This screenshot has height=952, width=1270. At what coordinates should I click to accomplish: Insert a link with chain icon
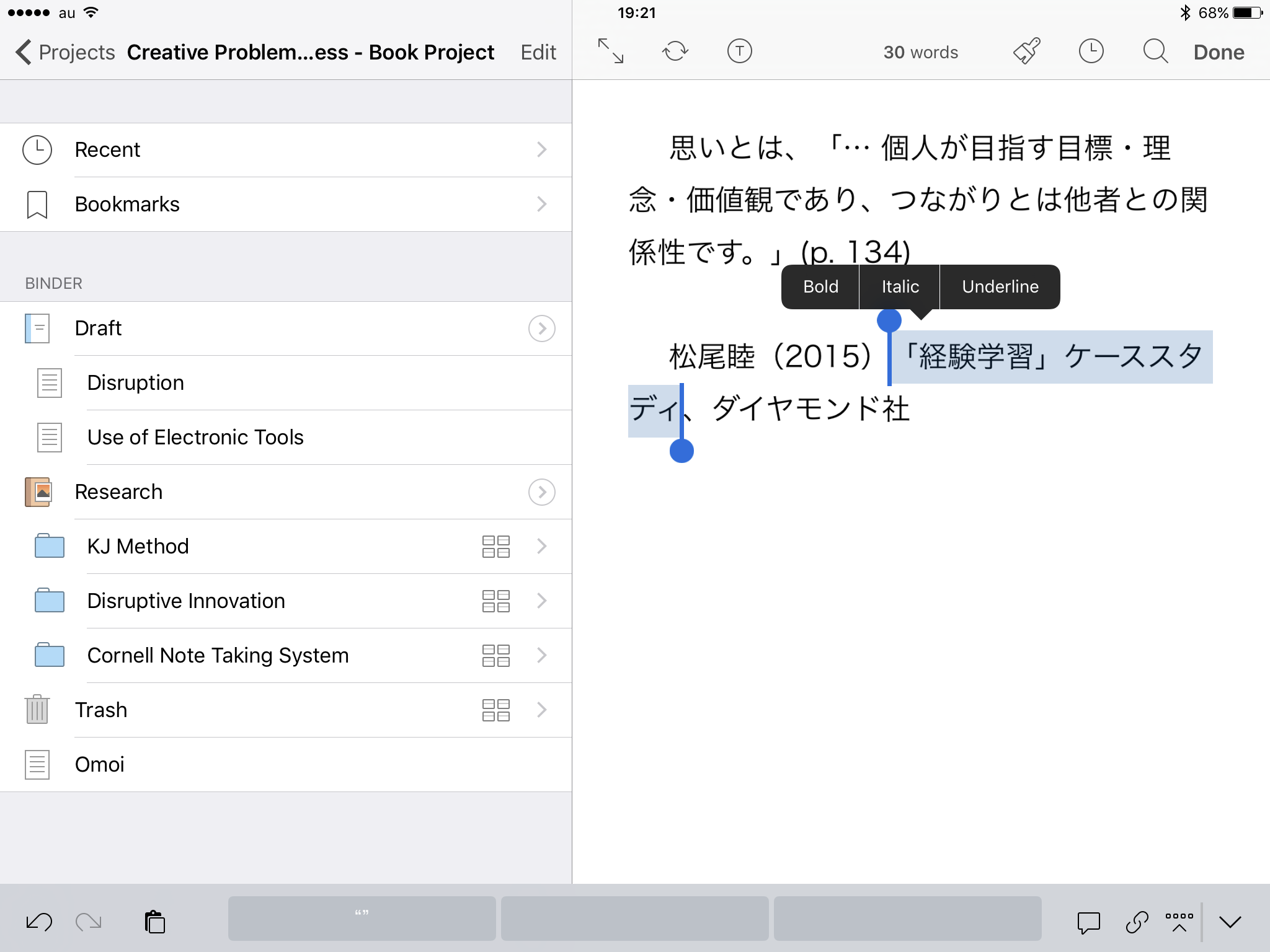tap(1137, 922)
